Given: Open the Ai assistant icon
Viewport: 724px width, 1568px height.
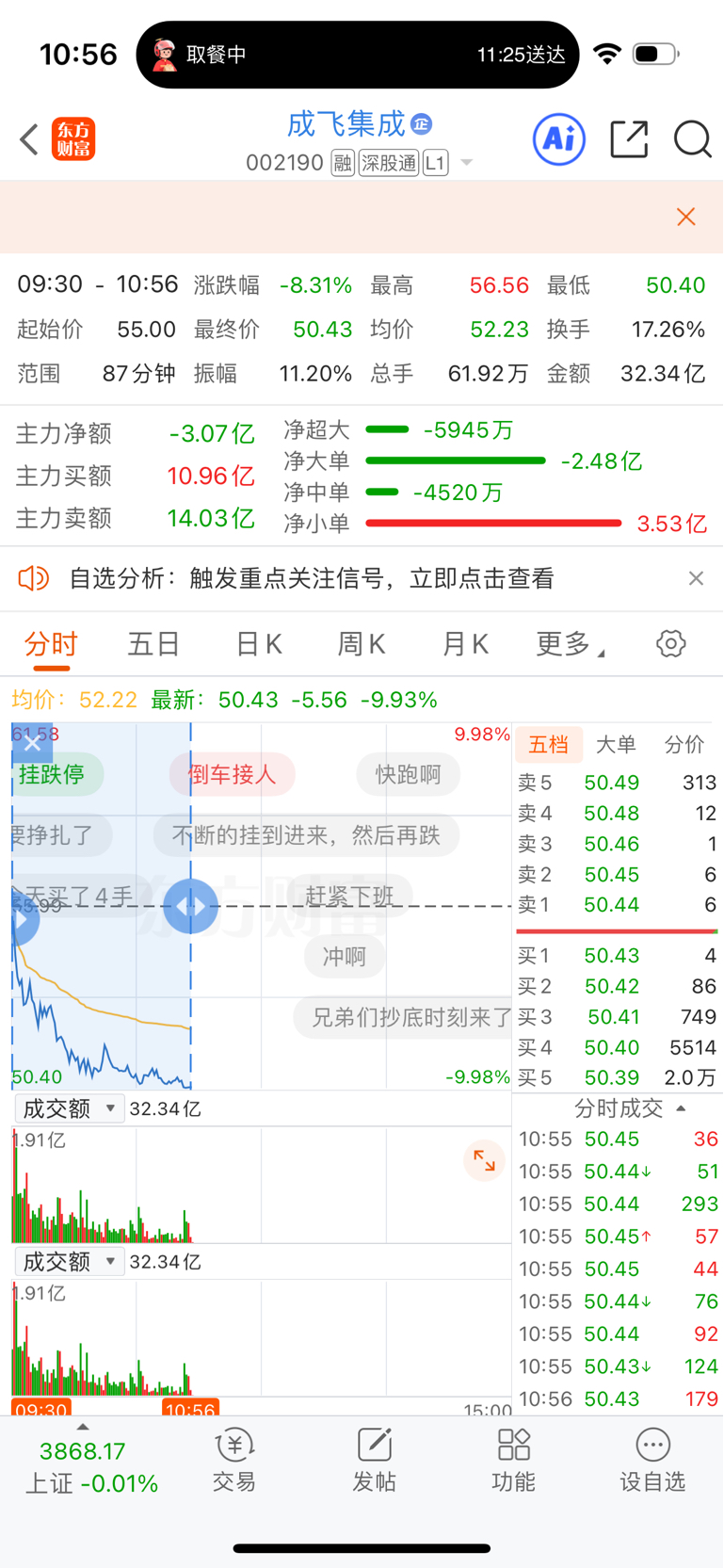Looking at the screenshot, I should (559, 139).
